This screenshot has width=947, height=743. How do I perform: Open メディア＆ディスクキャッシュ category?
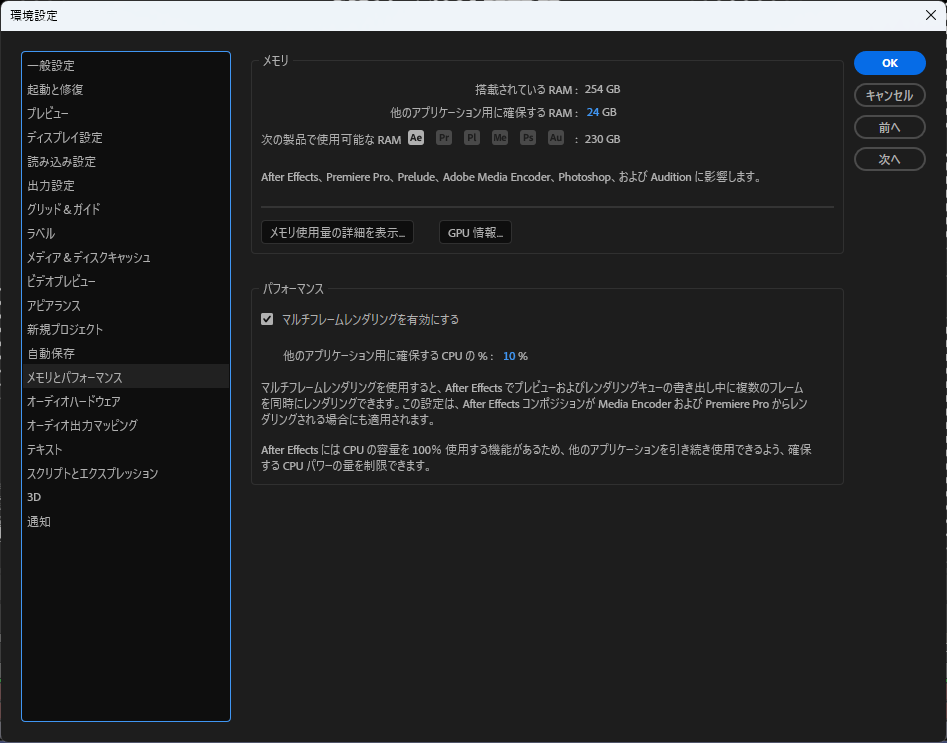[89, 258]
